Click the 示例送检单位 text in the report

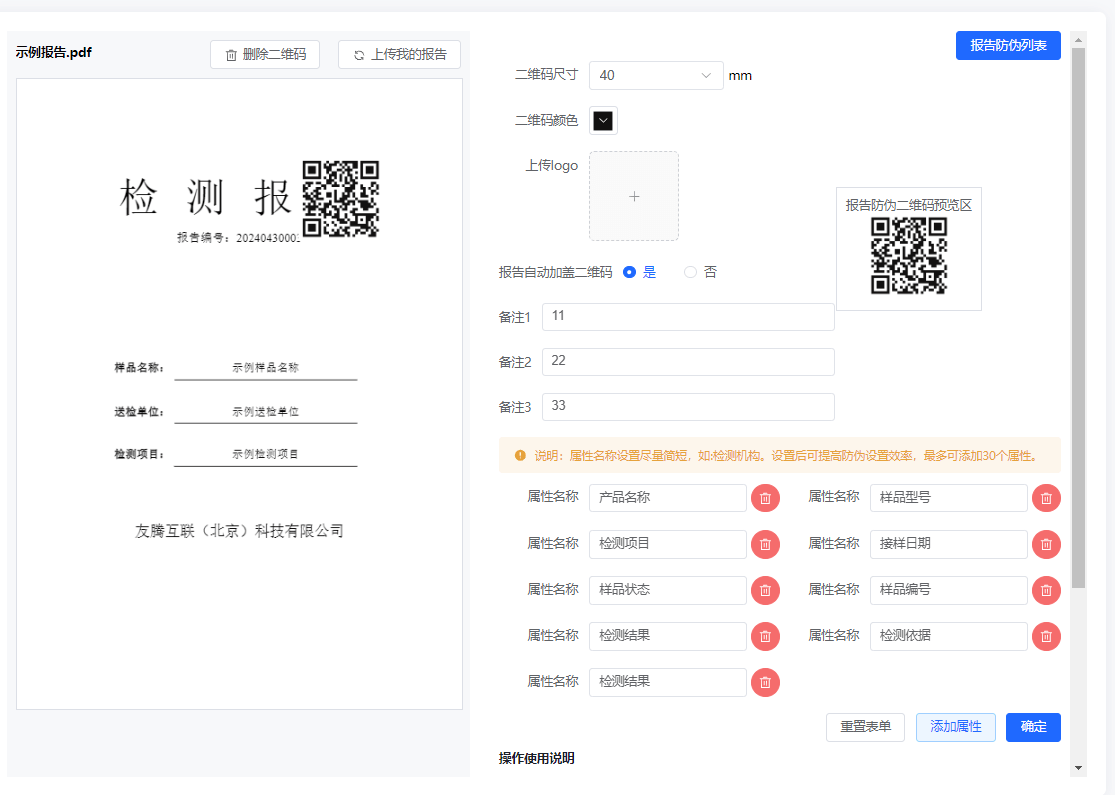click(x=265, y=412)
